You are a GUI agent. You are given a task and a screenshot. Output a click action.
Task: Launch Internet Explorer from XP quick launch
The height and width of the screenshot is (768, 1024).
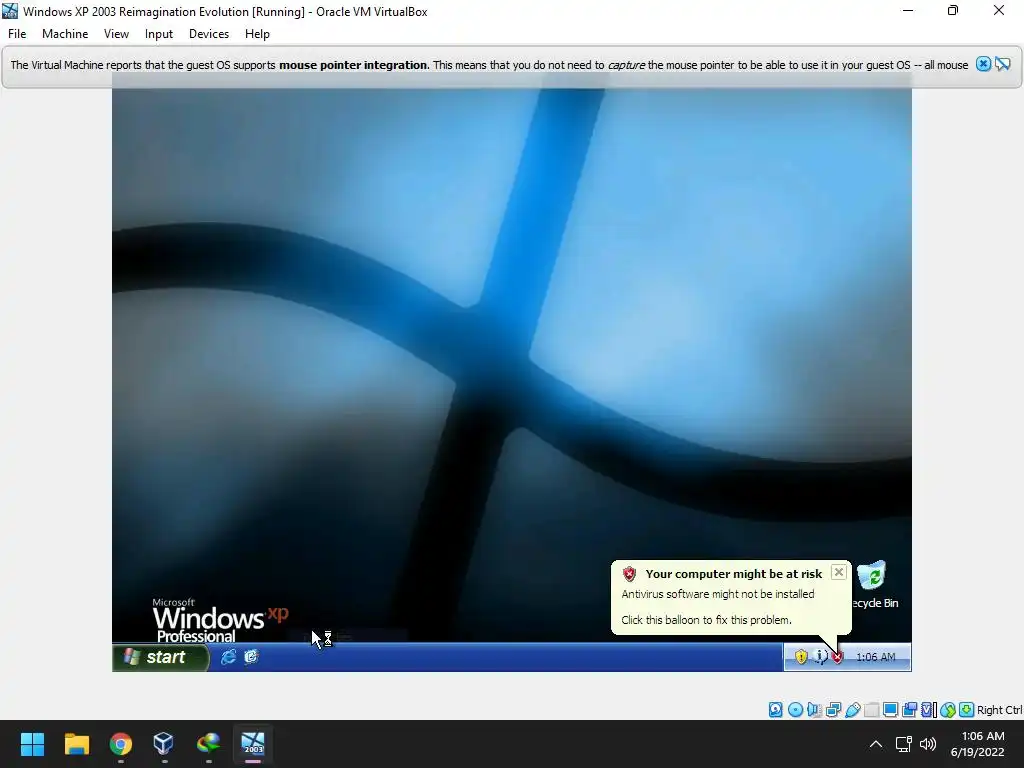pyautogui.click(x=228, y=657)
